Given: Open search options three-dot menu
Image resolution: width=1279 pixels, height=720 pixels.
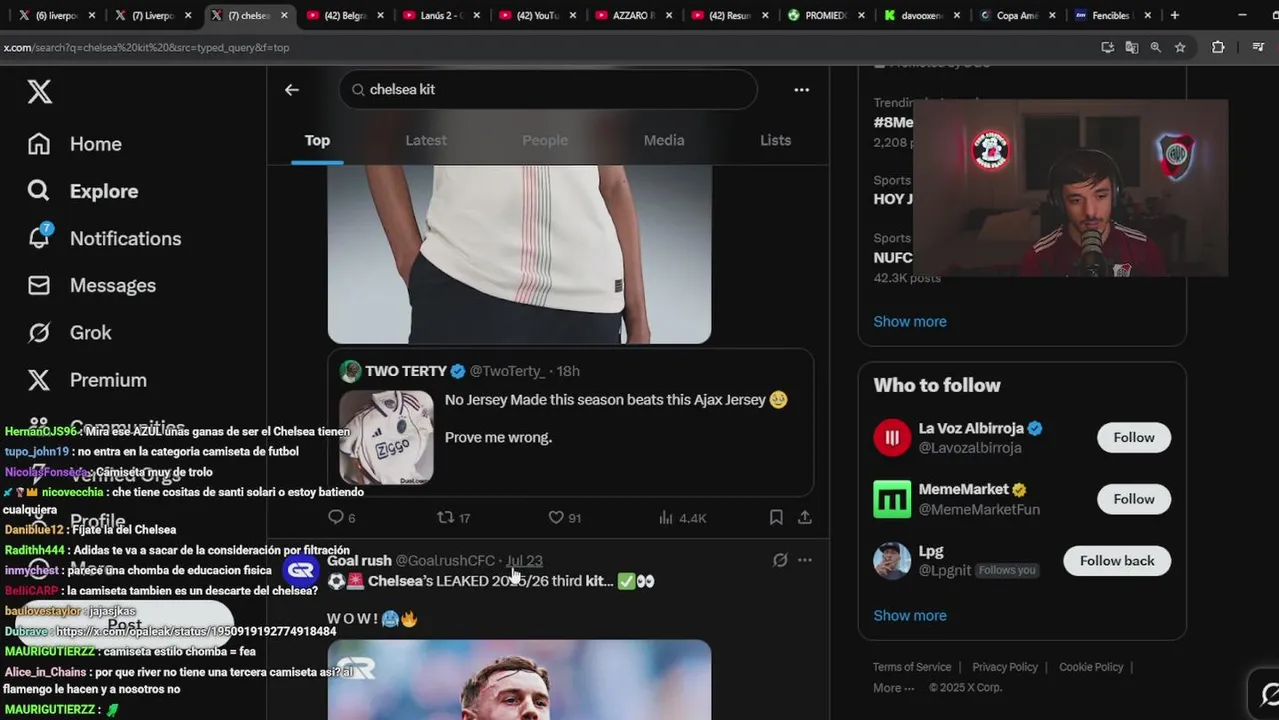Looking at the screenshot, I should [801, 90].
